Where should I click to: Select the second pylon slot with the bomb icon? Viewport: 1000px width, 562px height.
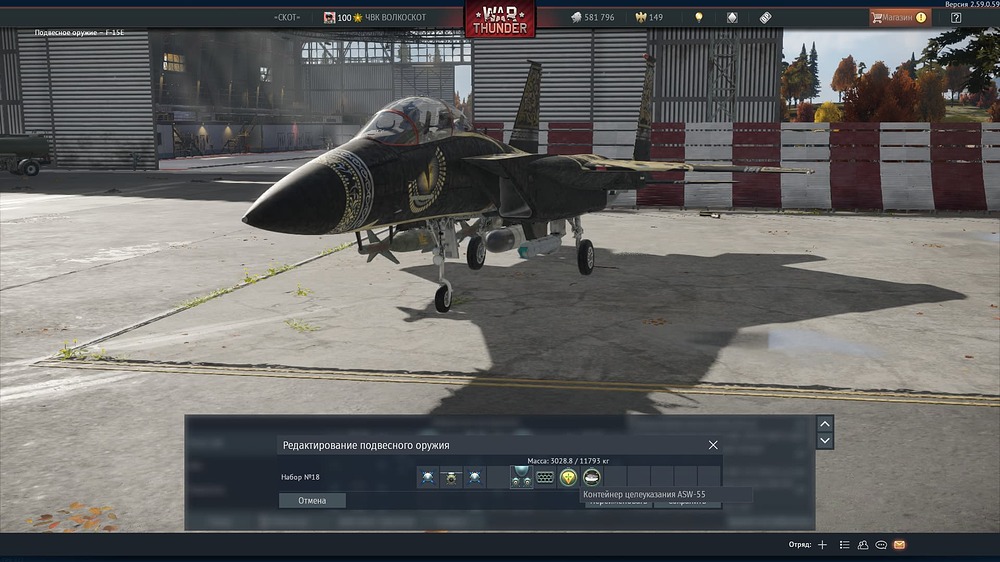point(452,477)
